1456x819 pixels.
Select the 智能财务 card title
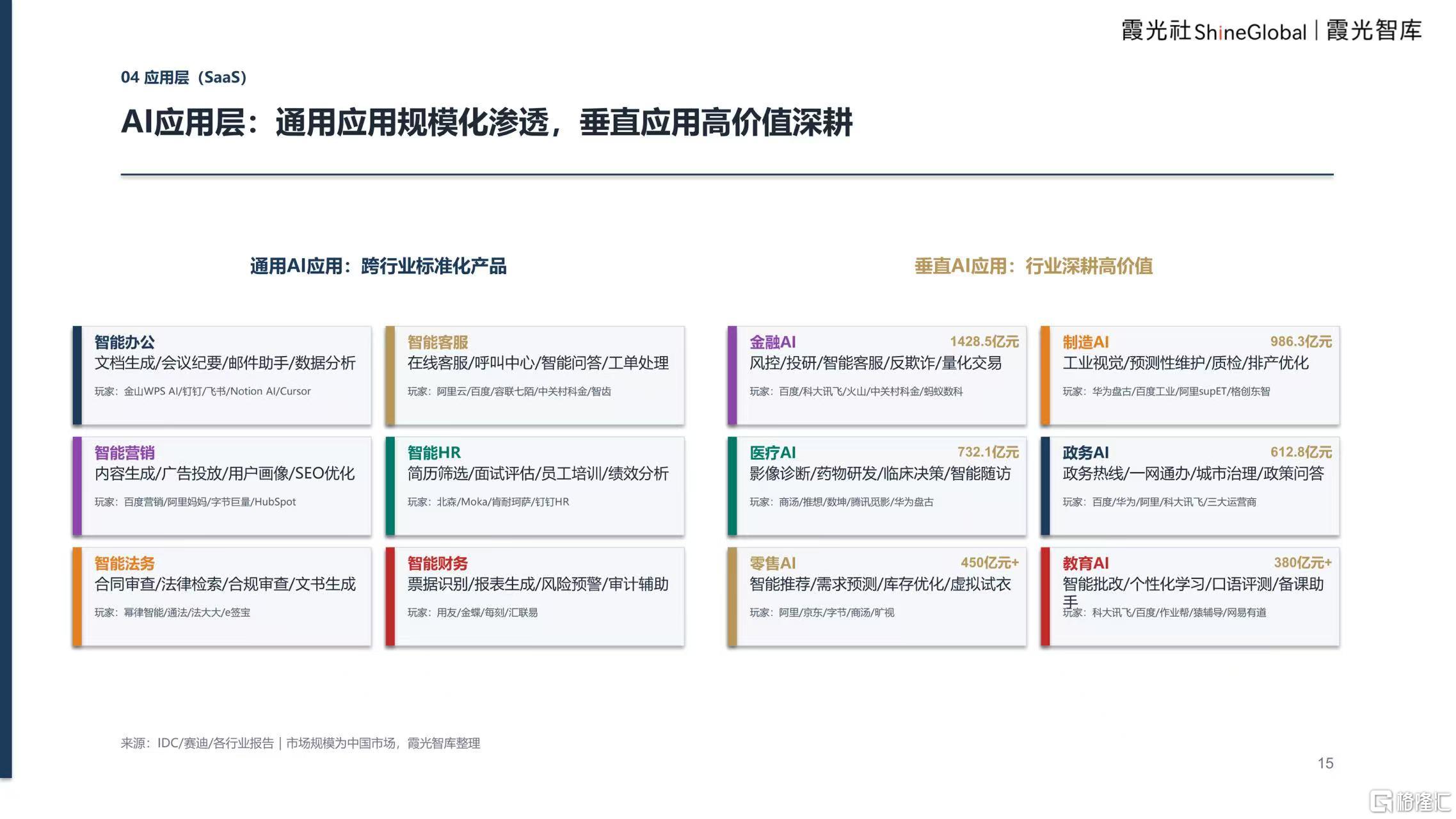(438, 564)
